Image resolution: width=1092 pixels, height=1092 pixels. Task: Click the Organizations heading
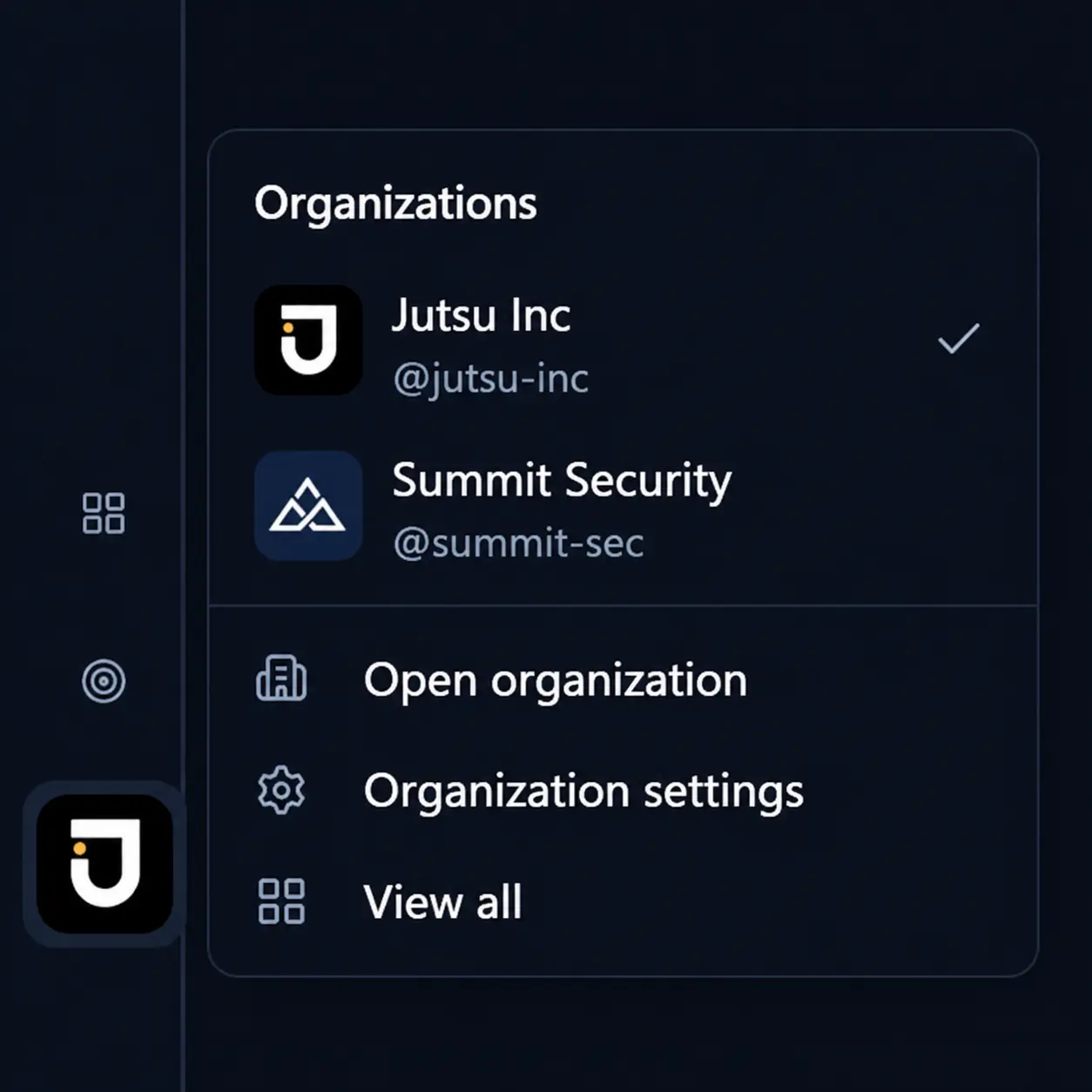click(395, 205)
